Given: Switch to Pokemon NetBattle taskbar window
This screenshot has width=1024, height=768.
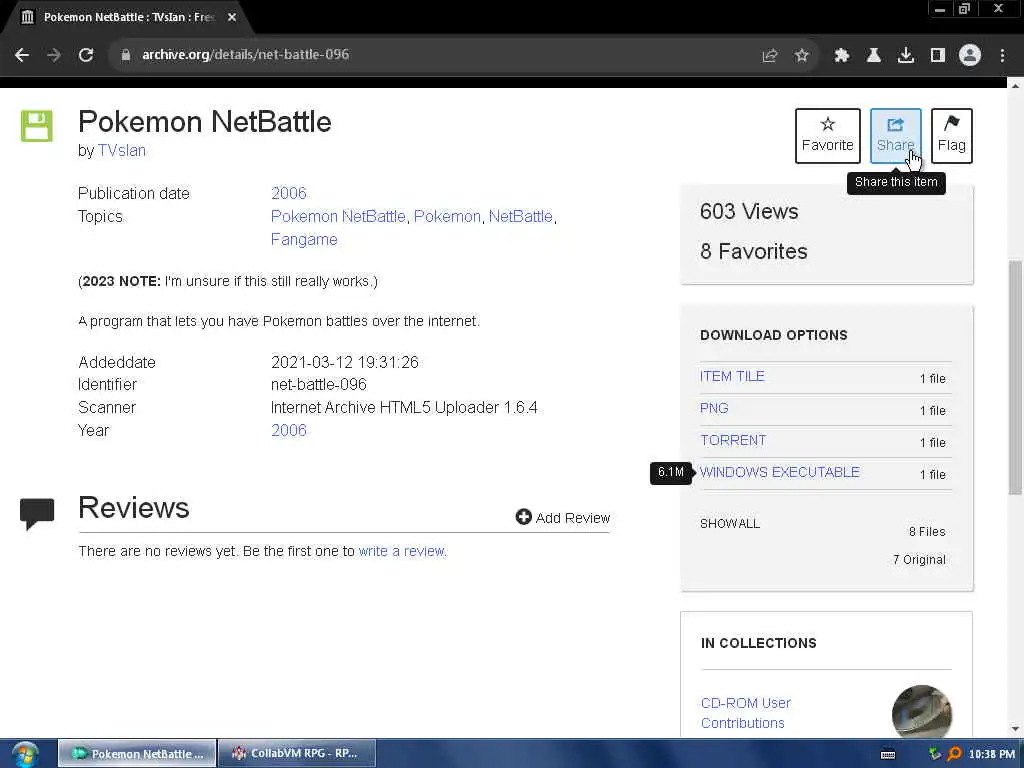Looking at the screenshot, I should point(137,753).
